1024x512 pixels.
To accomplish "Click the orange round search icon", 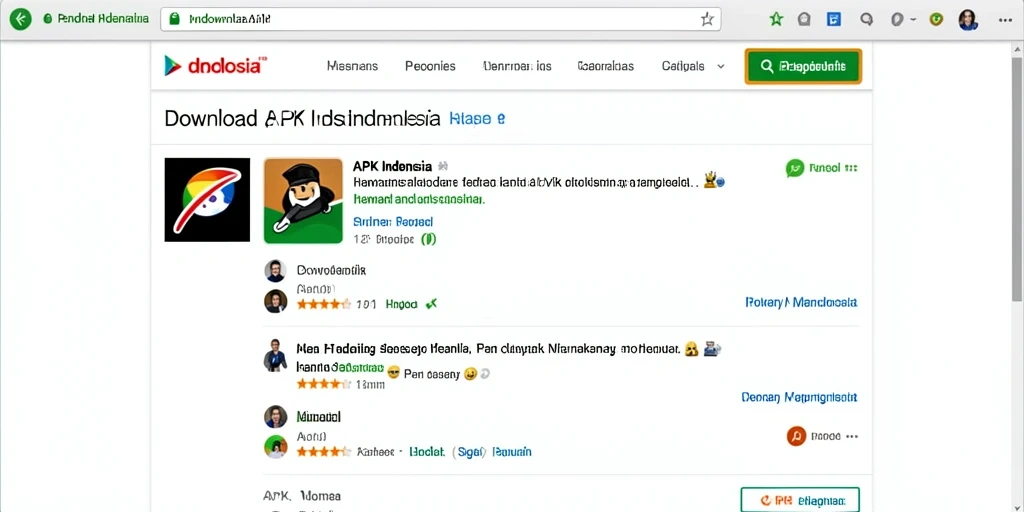I will tap(795, 436).
